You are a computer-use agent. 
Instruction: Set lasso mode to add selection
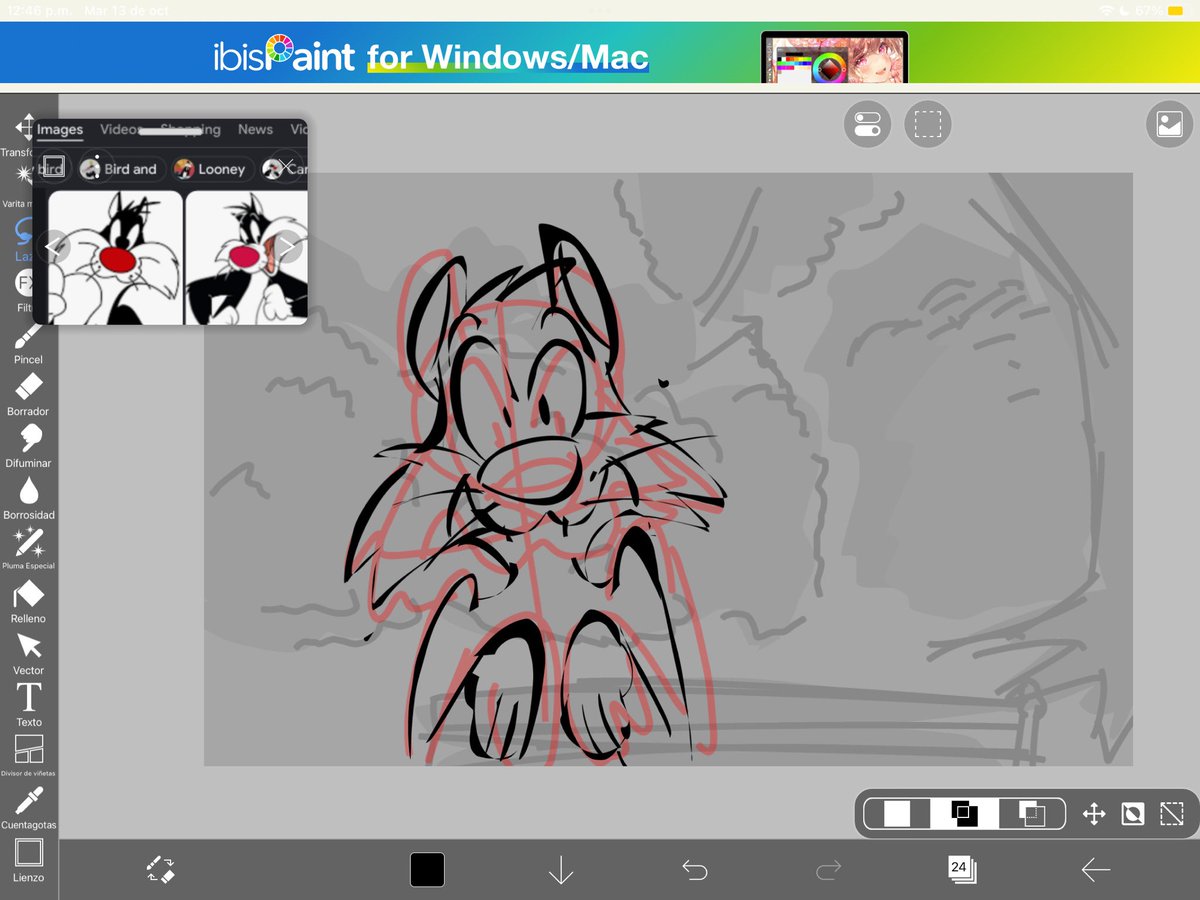point(964,814)
